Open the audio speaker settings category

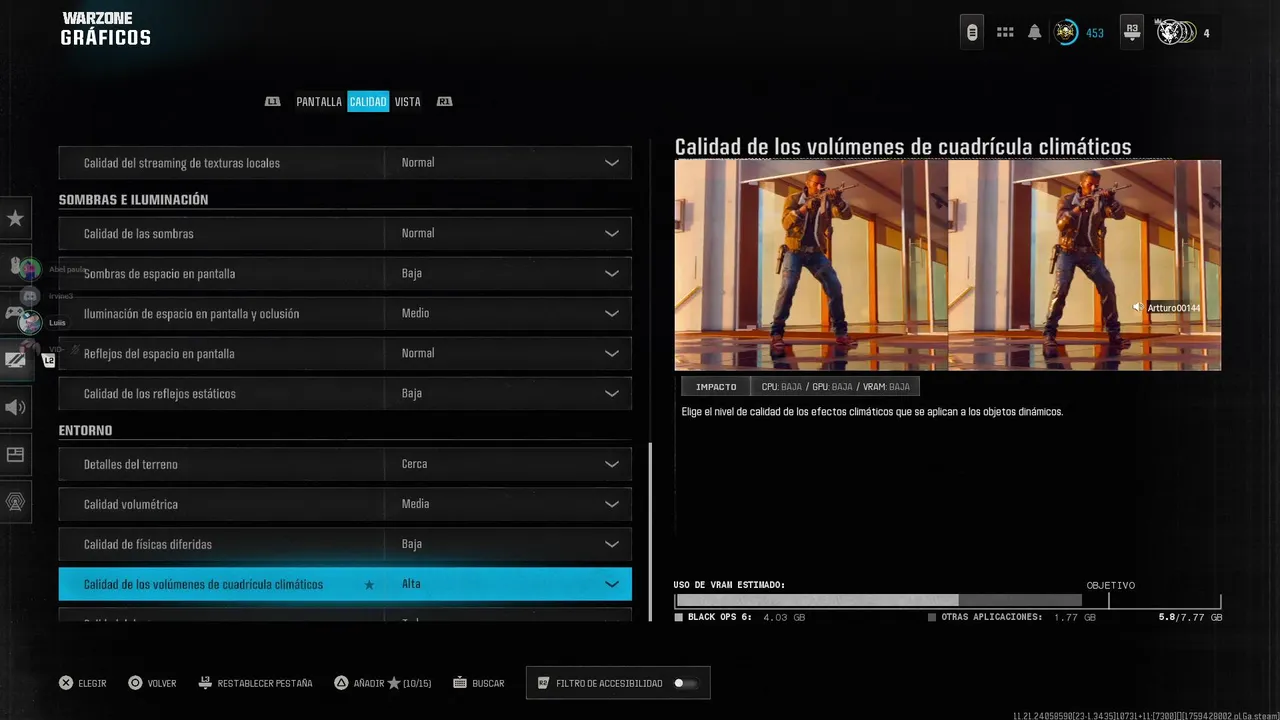(x=15, y=407)
